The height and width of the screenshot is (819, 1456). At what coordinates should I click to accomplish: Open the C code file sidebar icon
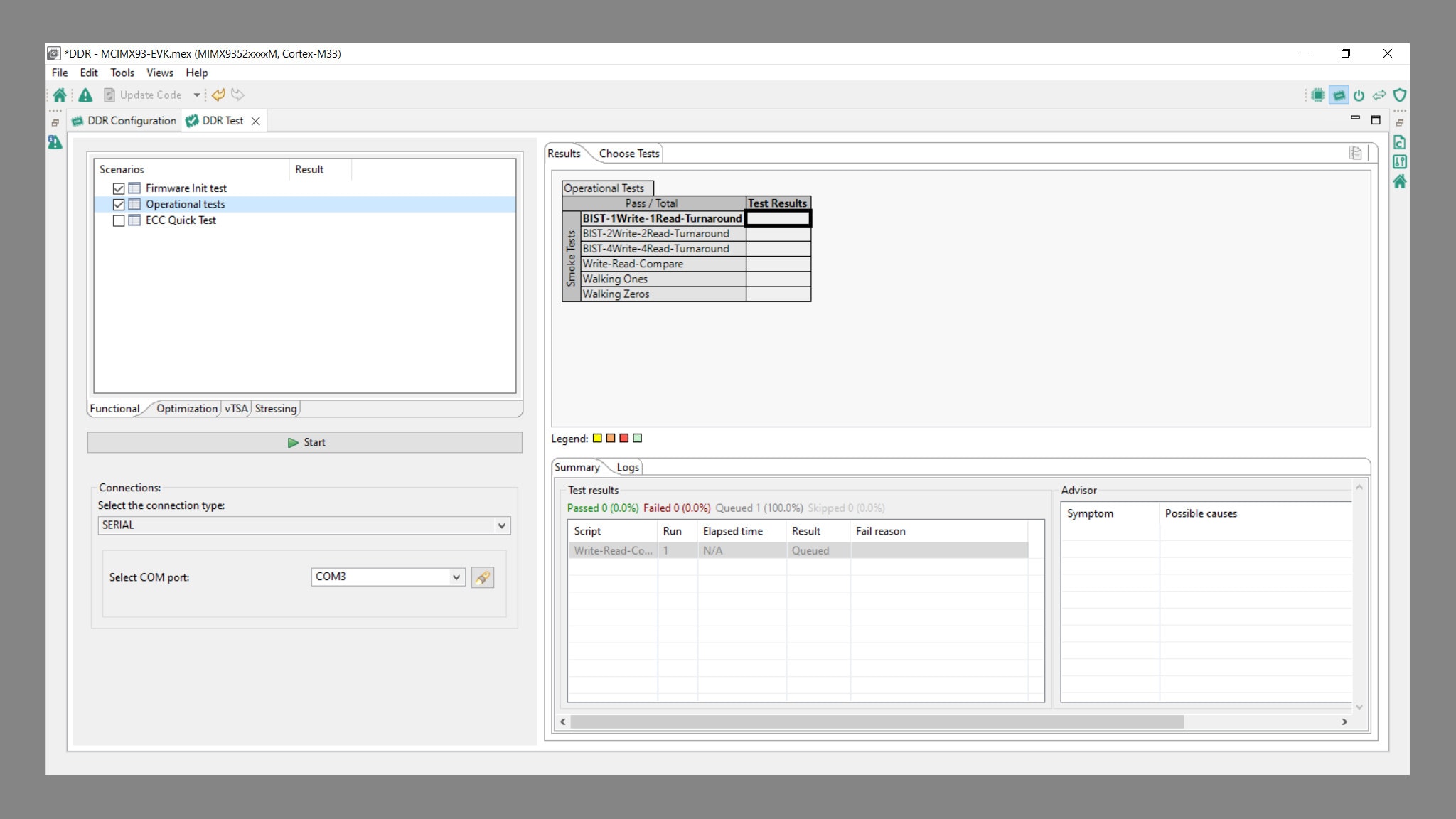click(1399, 142)
